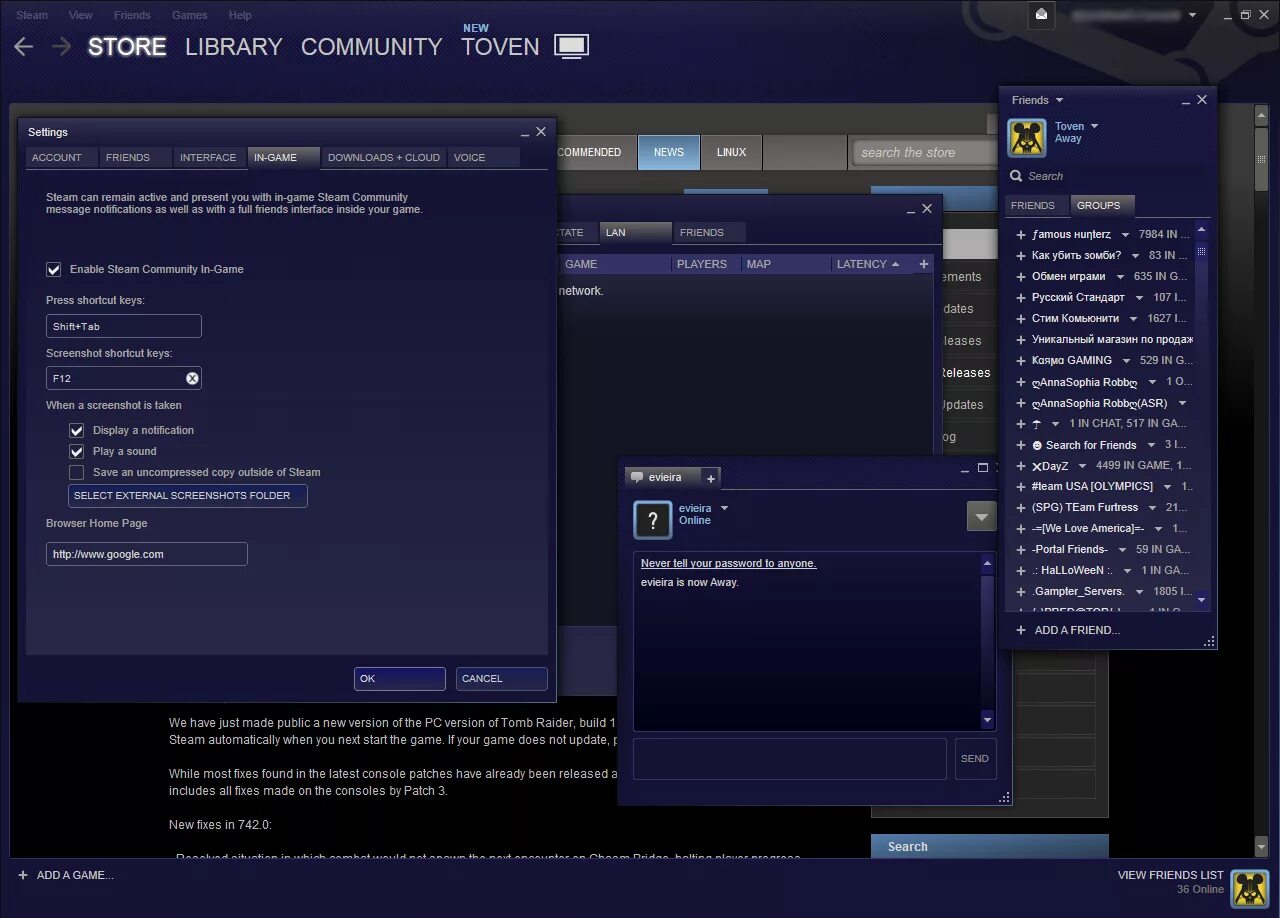The width and height of the screenshot is (1280, 918).
Task: Click the Press shortcut keys Shift+Tab field
Action: point(124,326)
